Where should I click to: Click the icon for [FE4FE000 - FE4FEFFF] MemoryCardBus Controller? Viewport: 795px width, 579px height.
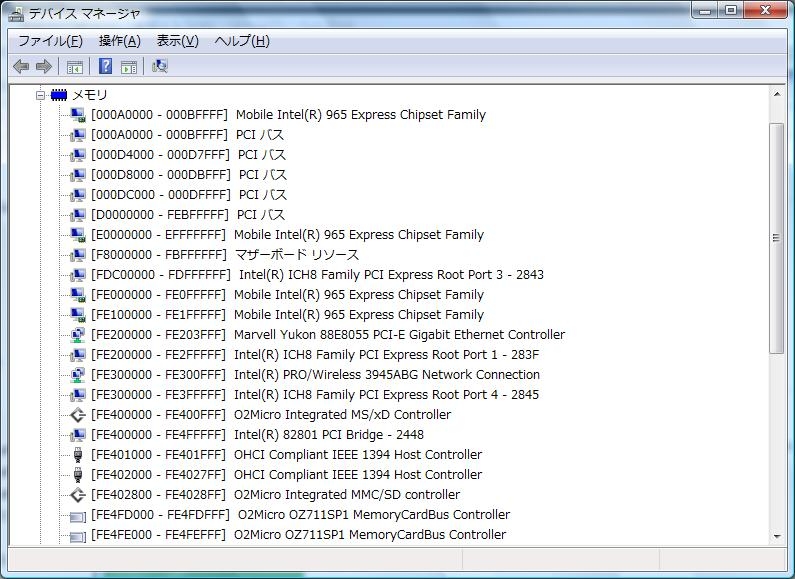pos(78,536)
